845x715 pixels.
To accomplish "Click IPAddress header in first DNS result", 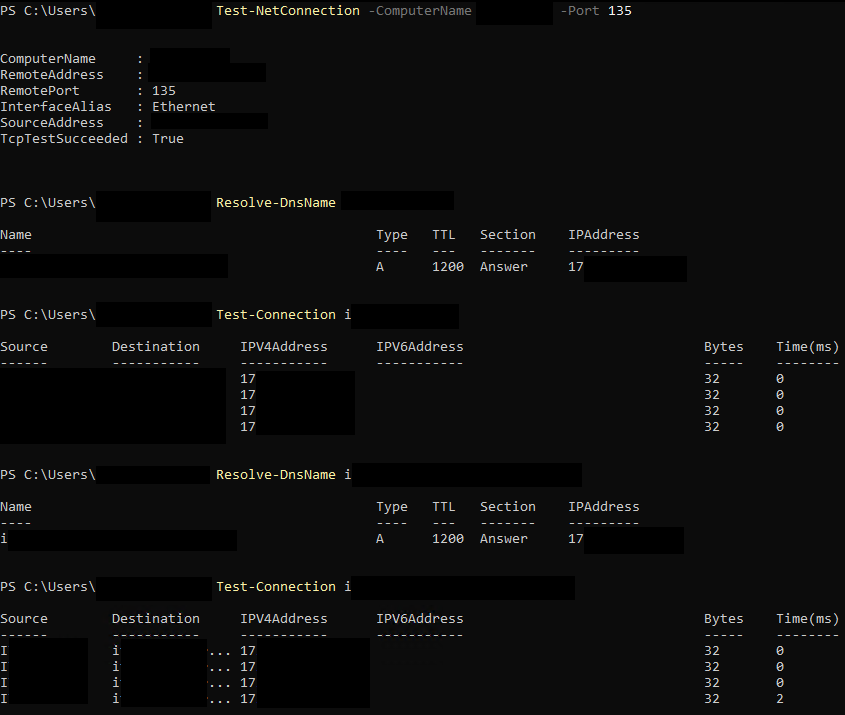I will 604,235.
